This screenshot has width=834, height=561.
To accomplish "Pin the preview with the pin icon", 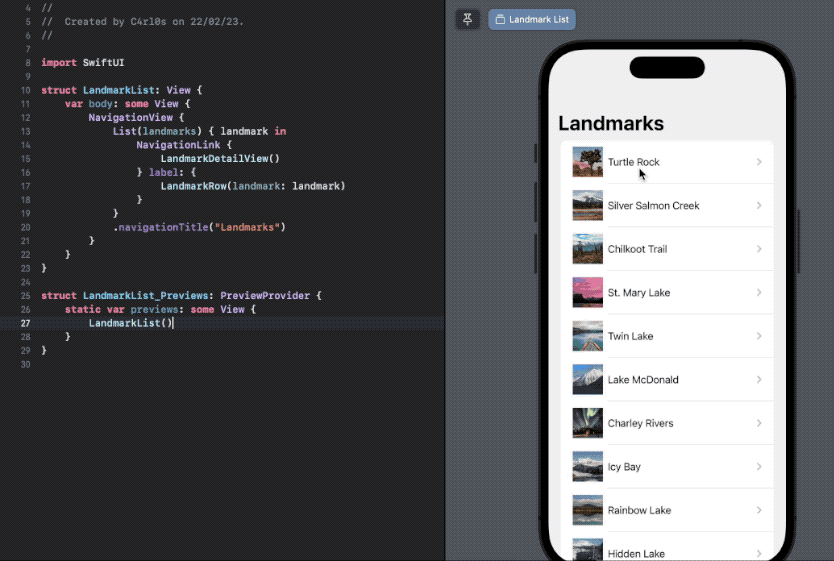I will coord(468,20).
